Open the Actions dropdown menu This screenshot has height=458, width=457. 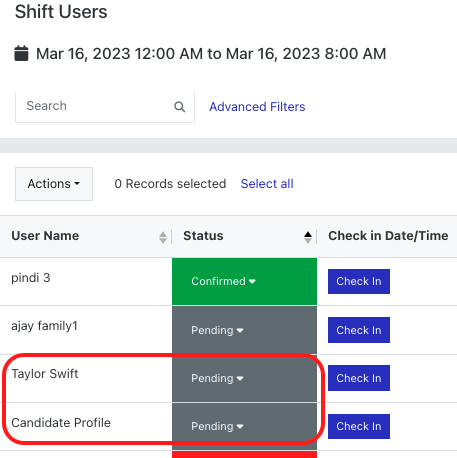tap(54, 184)
